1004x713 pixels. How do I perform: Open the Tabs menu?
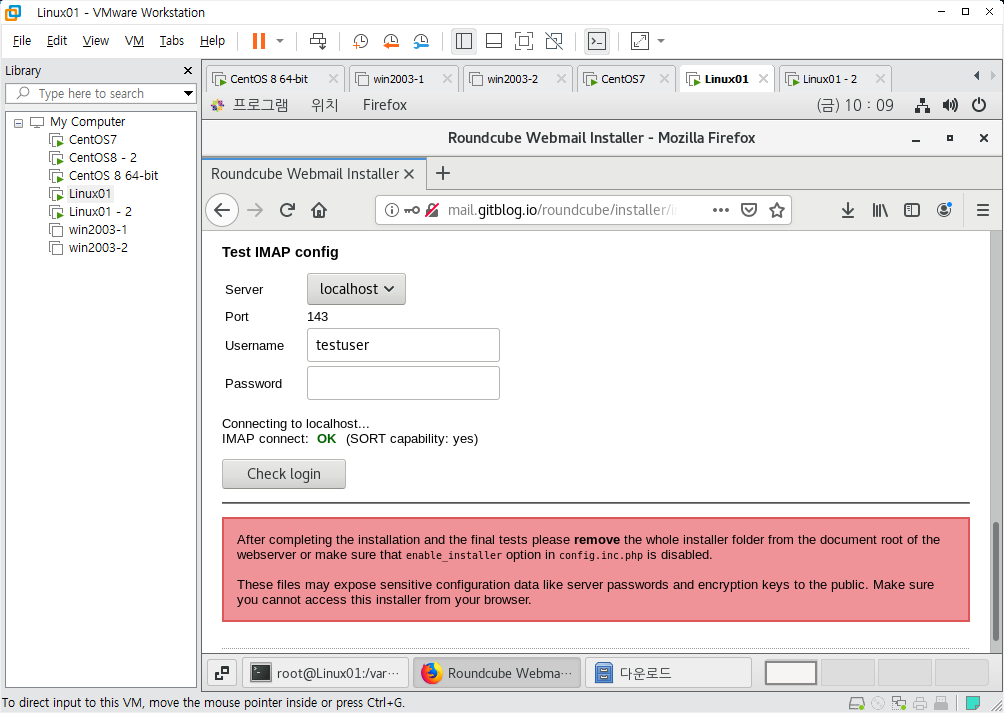pos(172,41)
